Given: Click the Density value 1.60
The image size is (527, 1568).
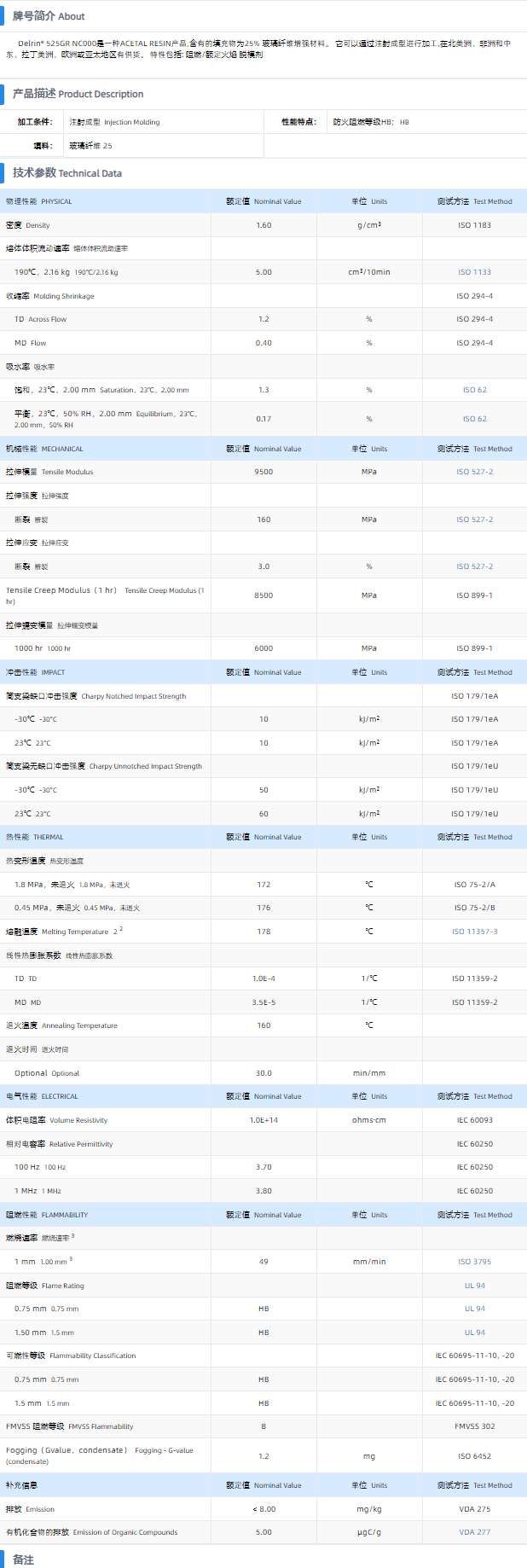Looking at the screenshot, I should coord(263,225).
